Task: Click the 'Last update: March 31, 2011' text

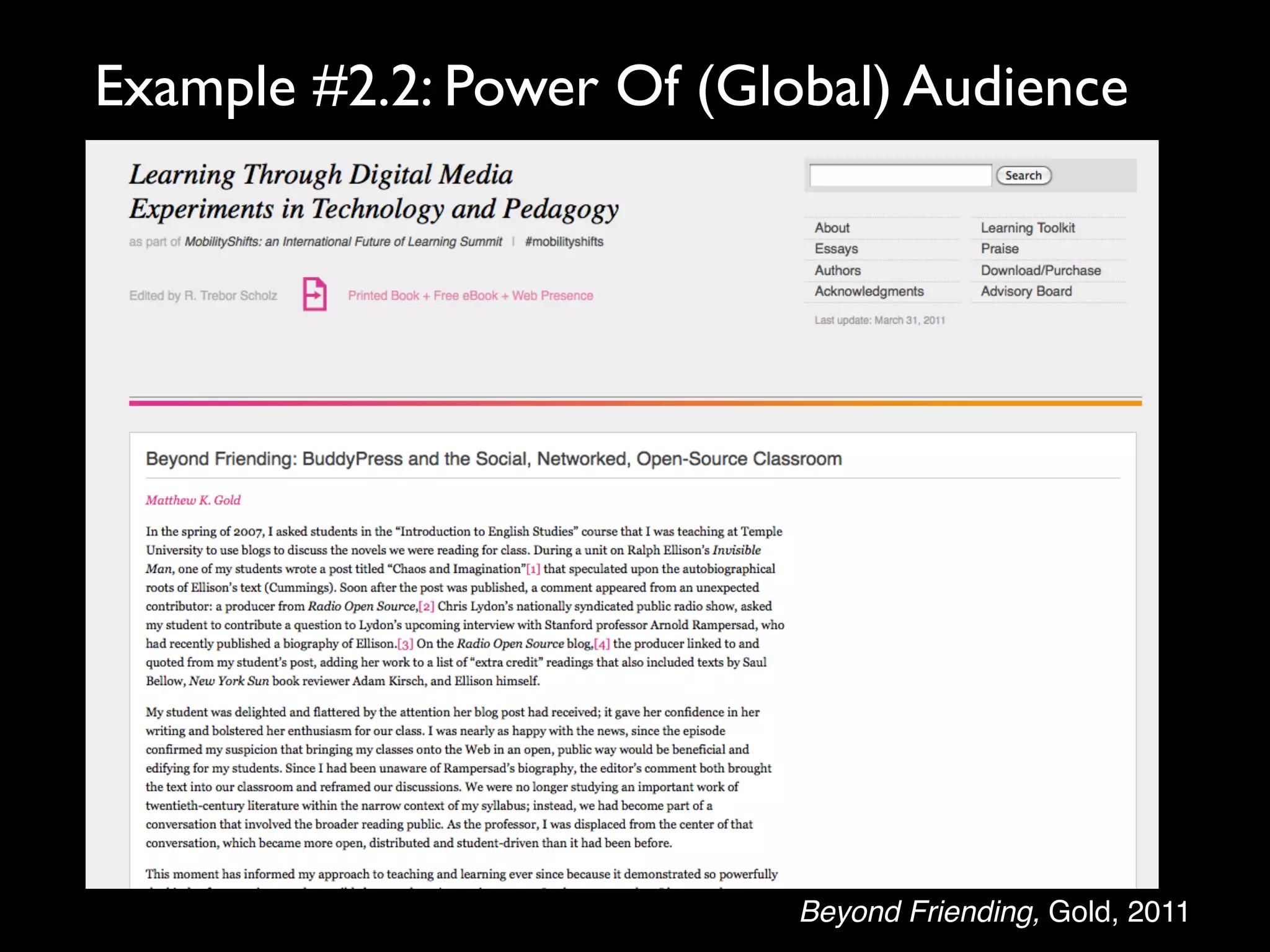Action: 879,320
